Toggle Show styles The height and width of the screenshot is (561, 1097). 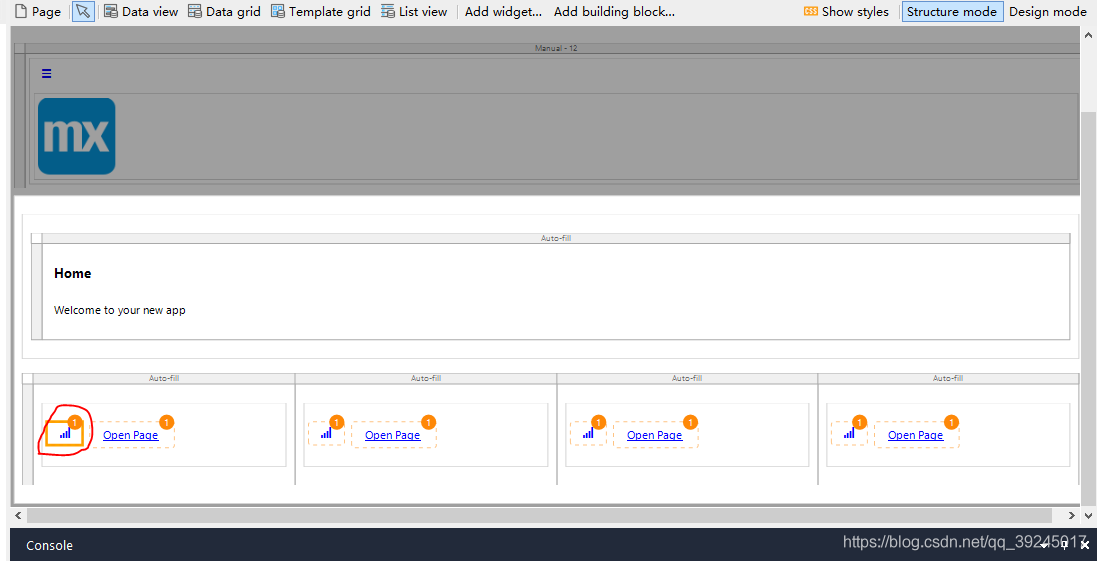point(846,12)
